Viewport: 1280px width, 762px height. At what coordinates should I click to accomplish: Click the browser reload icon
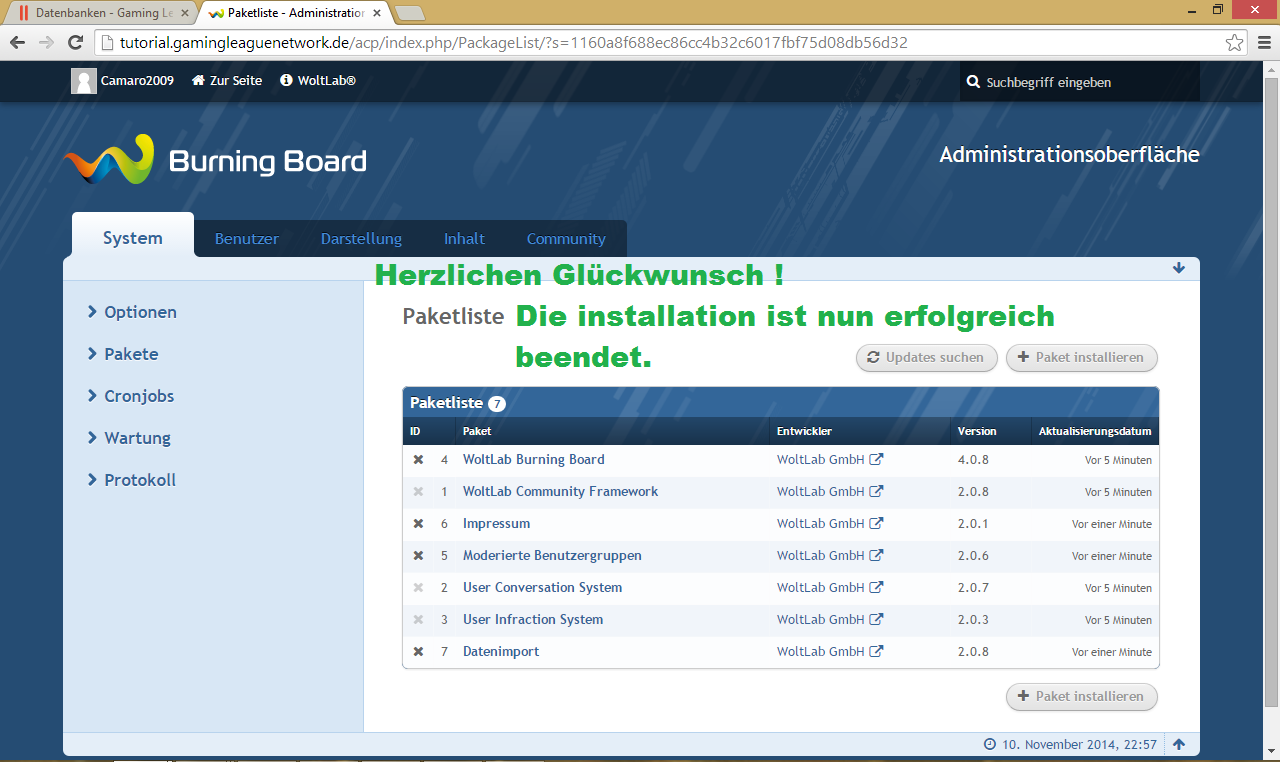point(75,42)
